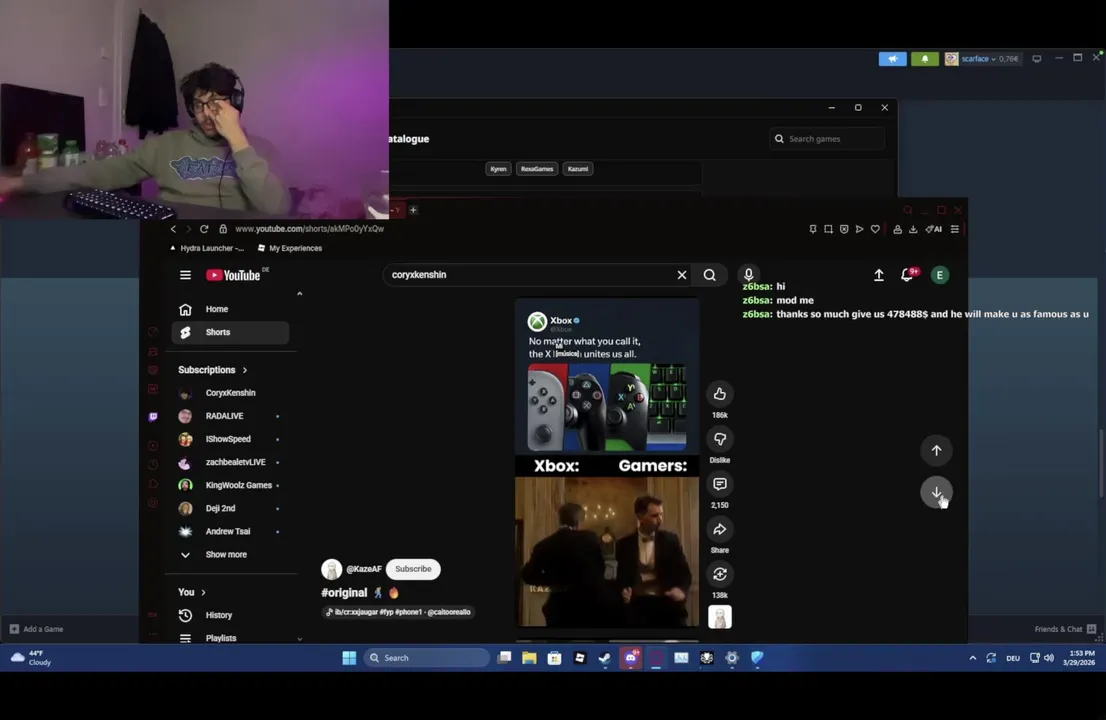Clear the coryxkenshin search text
The width and height of the screenshot is (1106, 720).
point(681,275)
